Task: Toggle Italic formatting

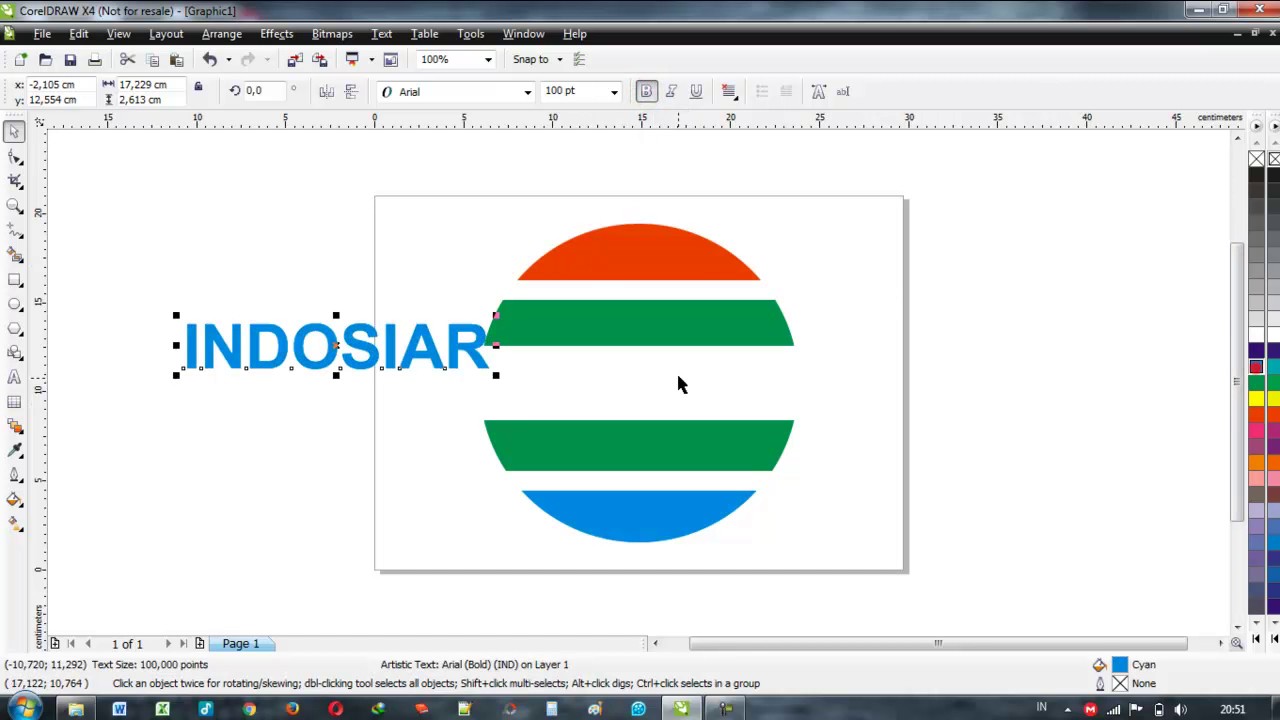Action: coord(671,92)
